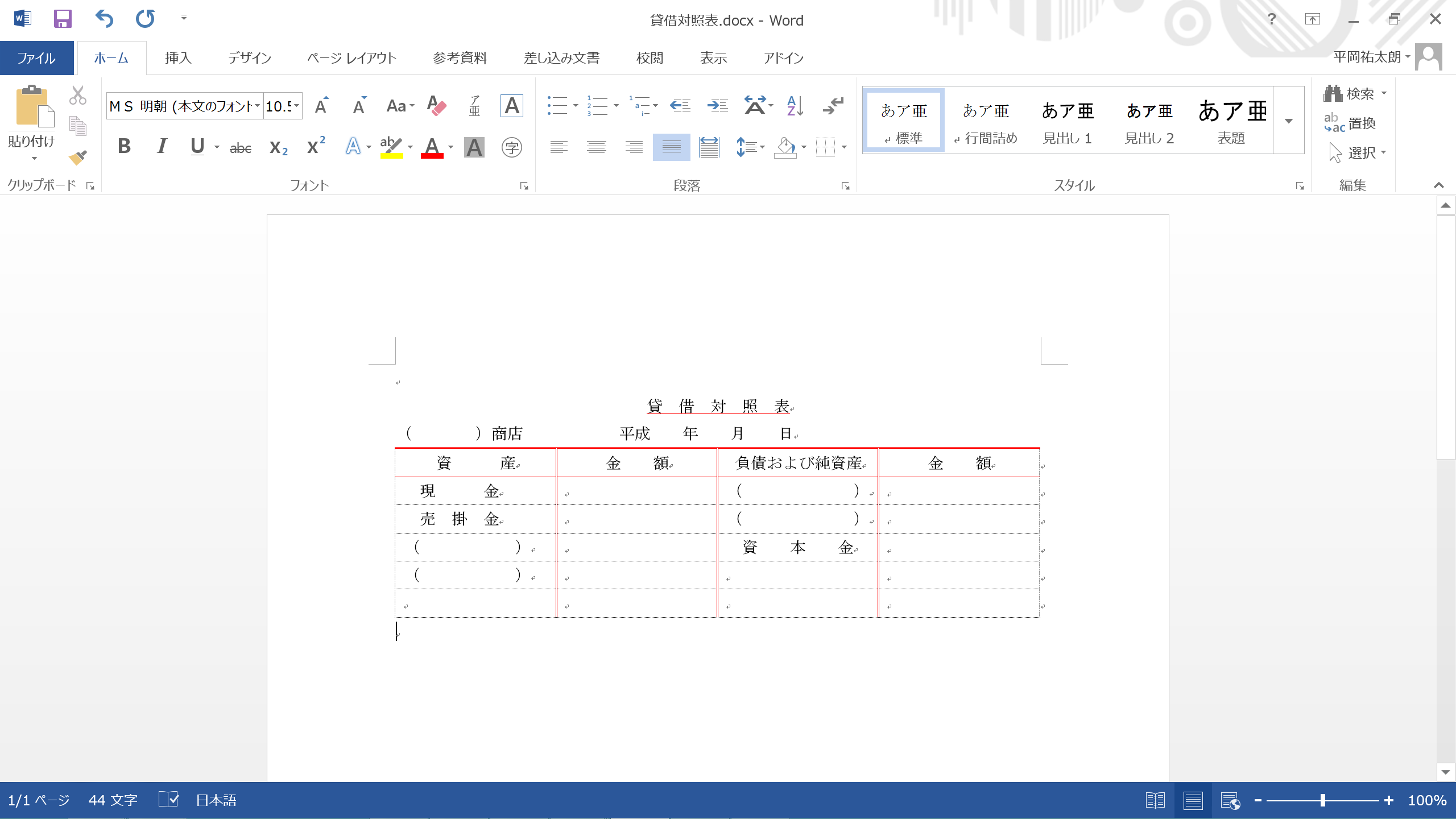The height and width of the screenshot is (819, 1456).
Task: Open the Text Effects glowing A
Action: 353,147
